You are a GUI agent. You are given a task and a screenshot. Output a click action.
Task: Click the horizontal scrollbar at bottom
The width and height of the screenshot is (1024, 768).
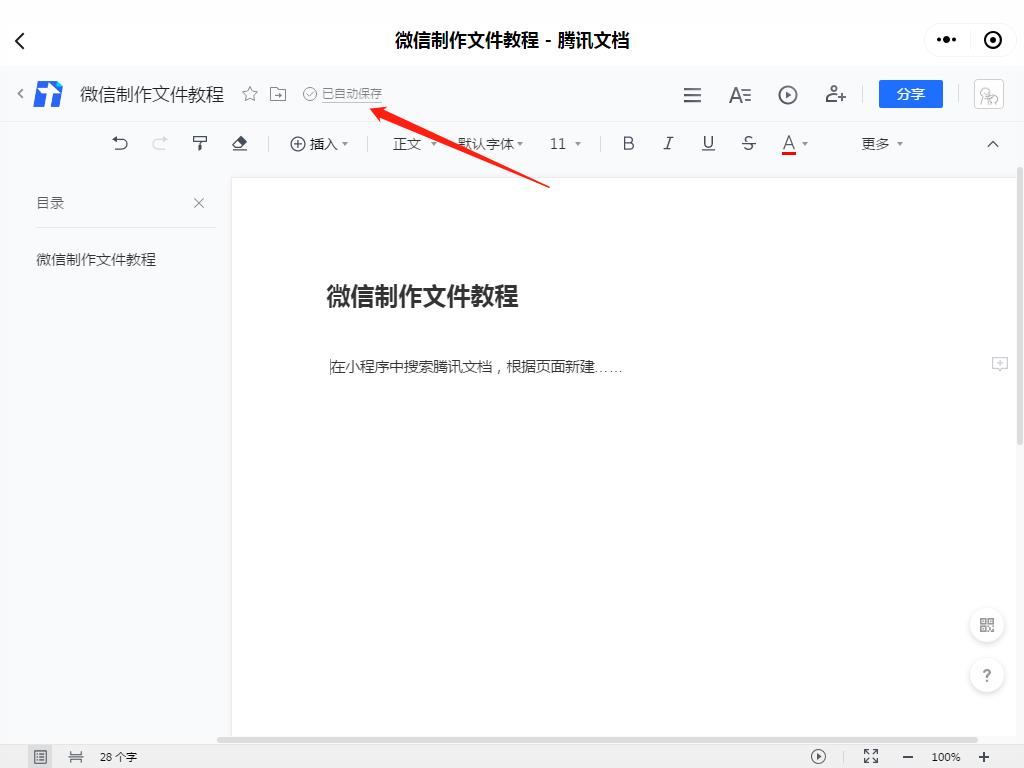point(597,740)
